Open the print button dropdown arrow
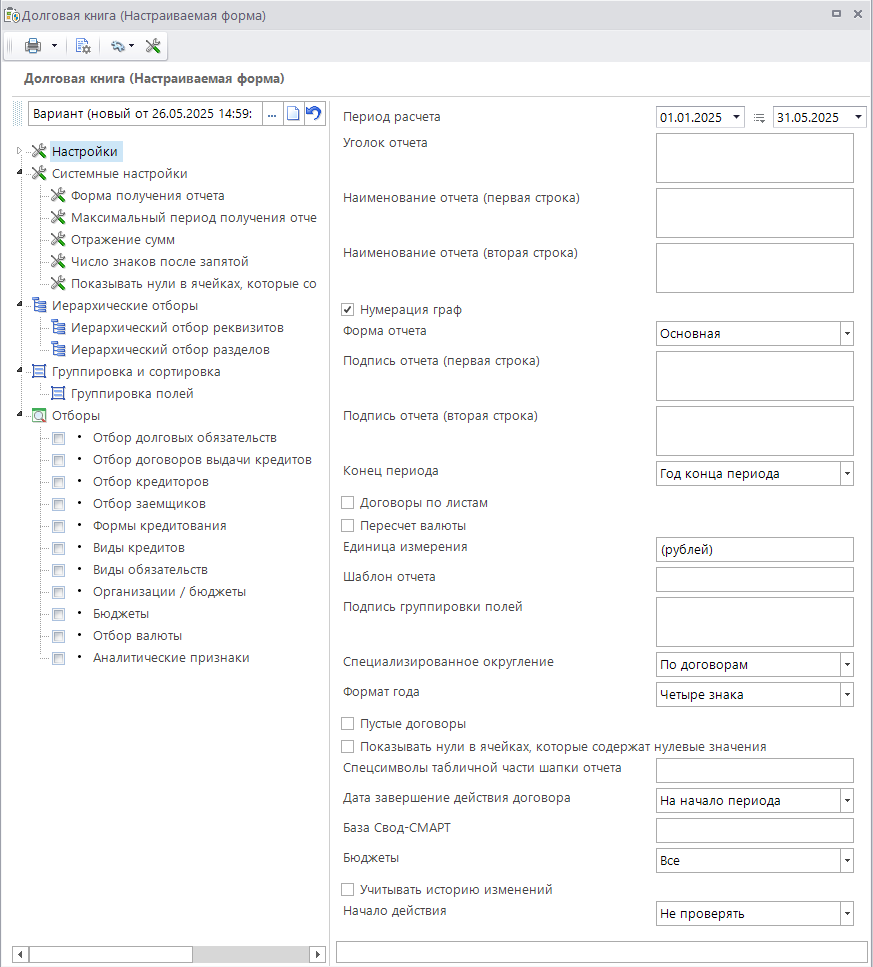 55,46
